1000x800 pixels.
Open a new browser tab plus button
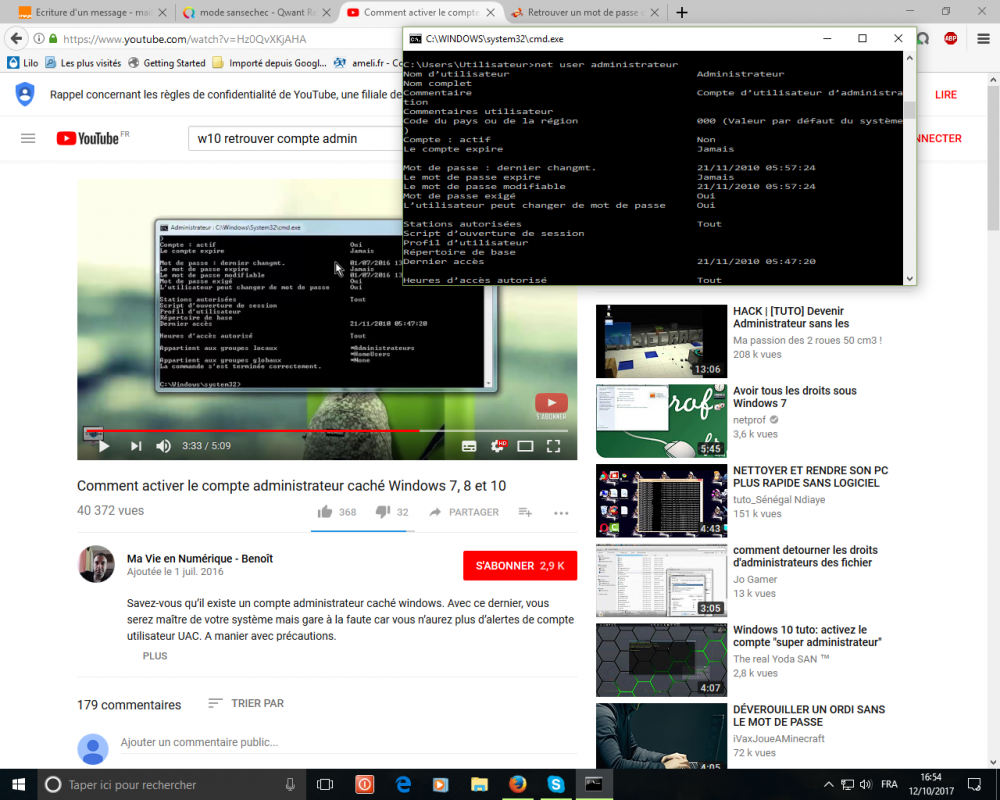click(682, 12)
